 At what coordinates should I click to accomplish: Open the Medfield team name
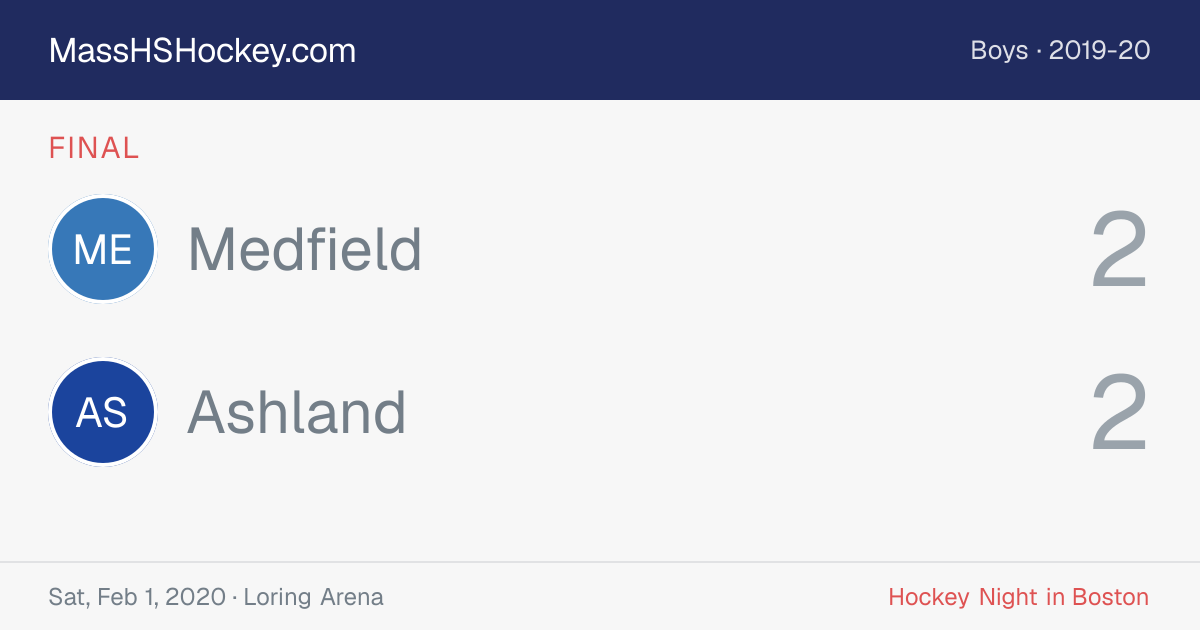305,249
